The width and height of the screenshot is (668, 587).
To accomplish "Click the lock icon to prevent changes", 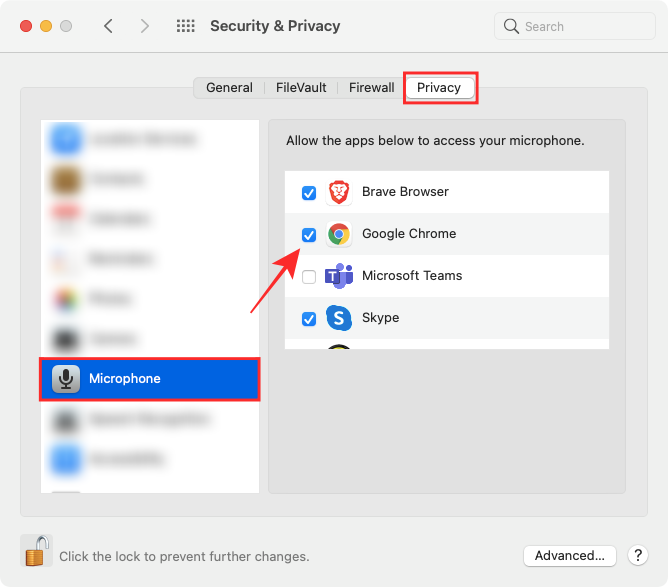I will pyautogui.click(x=36, y=551).
